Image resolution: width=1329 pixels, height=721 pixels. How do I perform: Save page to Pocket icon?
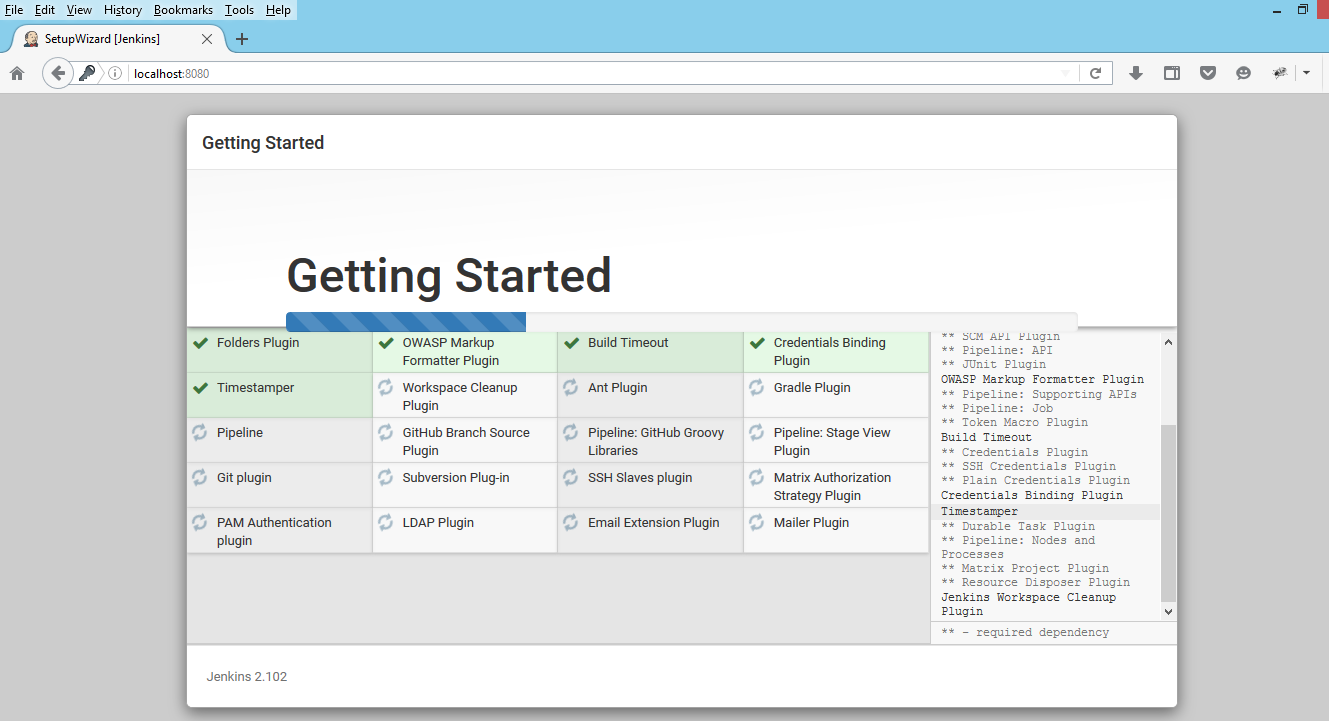pos(1207,72)
